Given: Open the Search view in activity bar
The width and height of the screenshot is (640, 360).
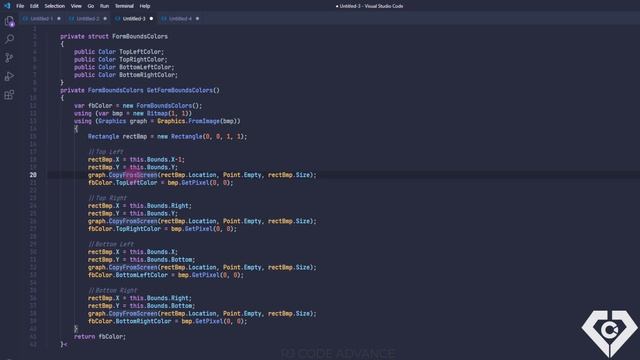Looking at the screenshot, I should [9, 39].
